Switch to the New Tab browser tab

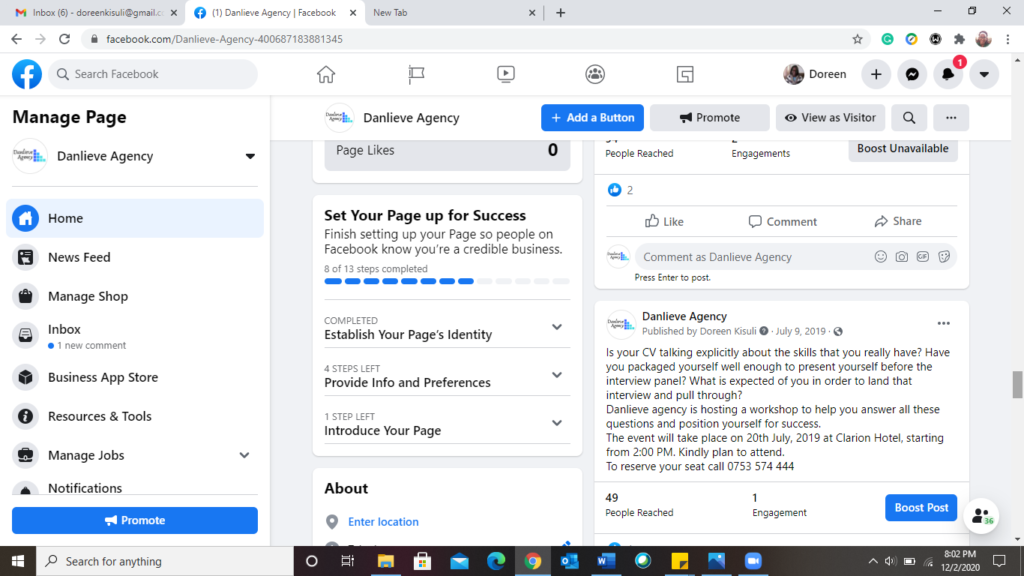coord(453,12)
